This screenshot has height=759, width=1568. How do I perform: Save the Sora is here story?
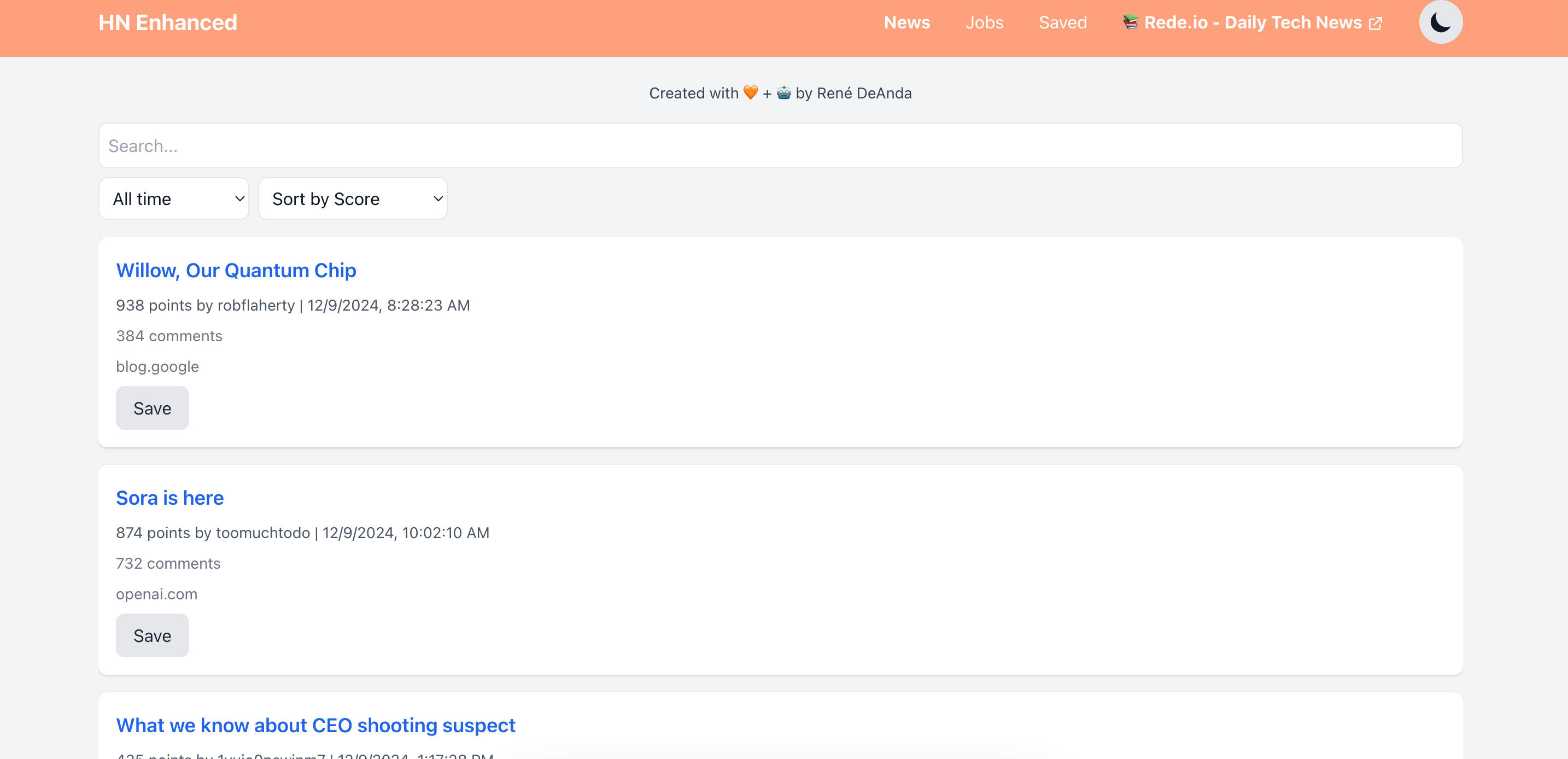tap(152, 635)
